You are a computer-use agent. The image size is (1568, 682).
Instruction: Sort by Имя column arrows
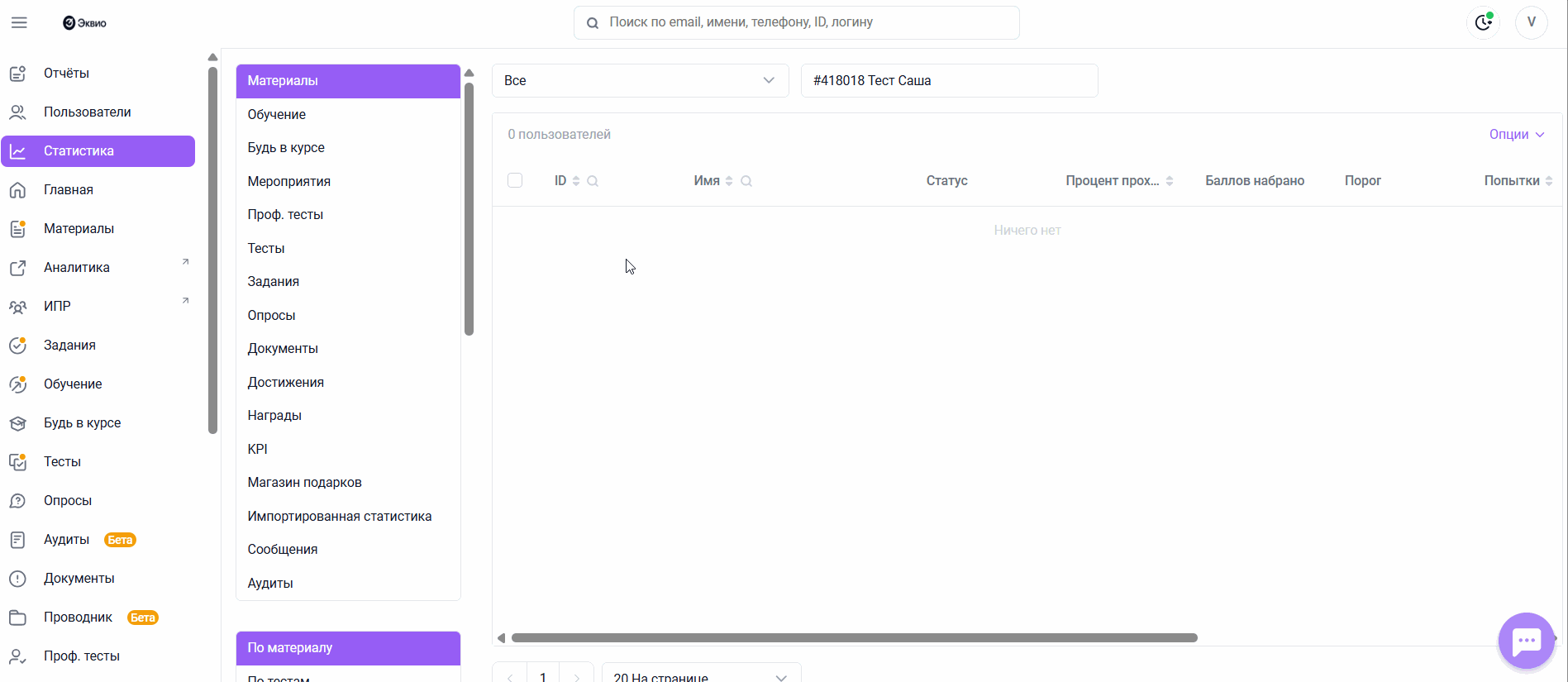point(729,181)
